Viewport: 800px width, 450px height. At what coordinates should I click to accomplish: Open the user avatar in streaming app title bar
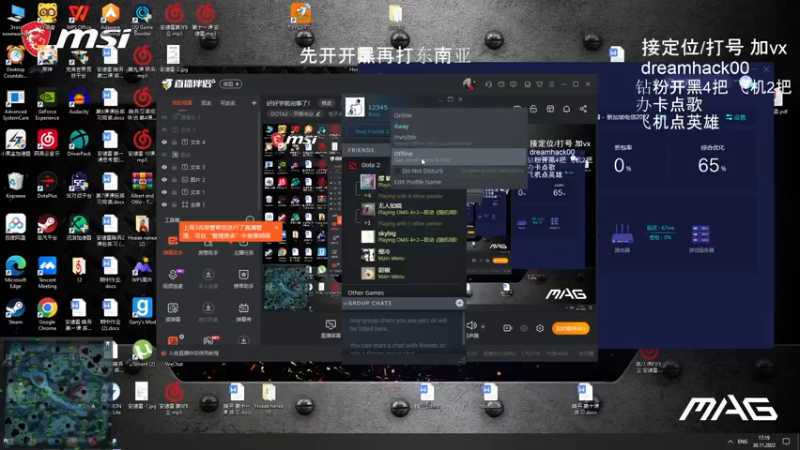click(468, 84)
